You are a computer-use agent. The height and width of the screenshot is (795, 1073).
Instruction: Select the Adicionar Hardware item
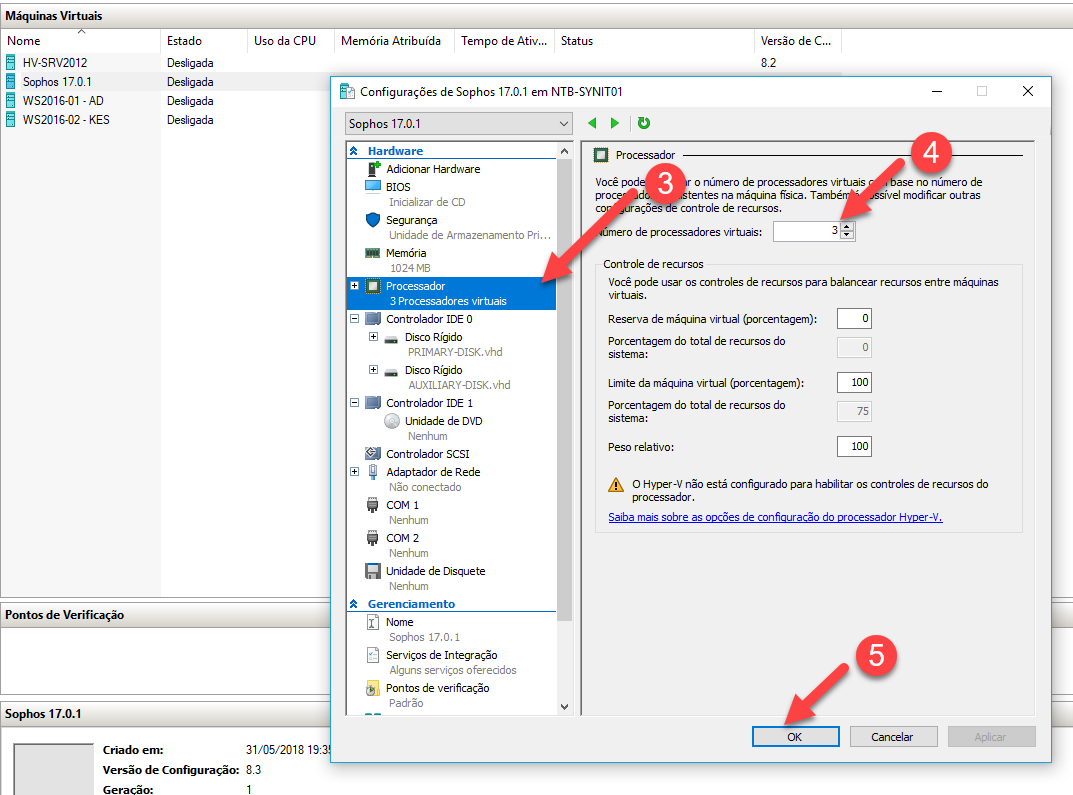coord(452,169)
